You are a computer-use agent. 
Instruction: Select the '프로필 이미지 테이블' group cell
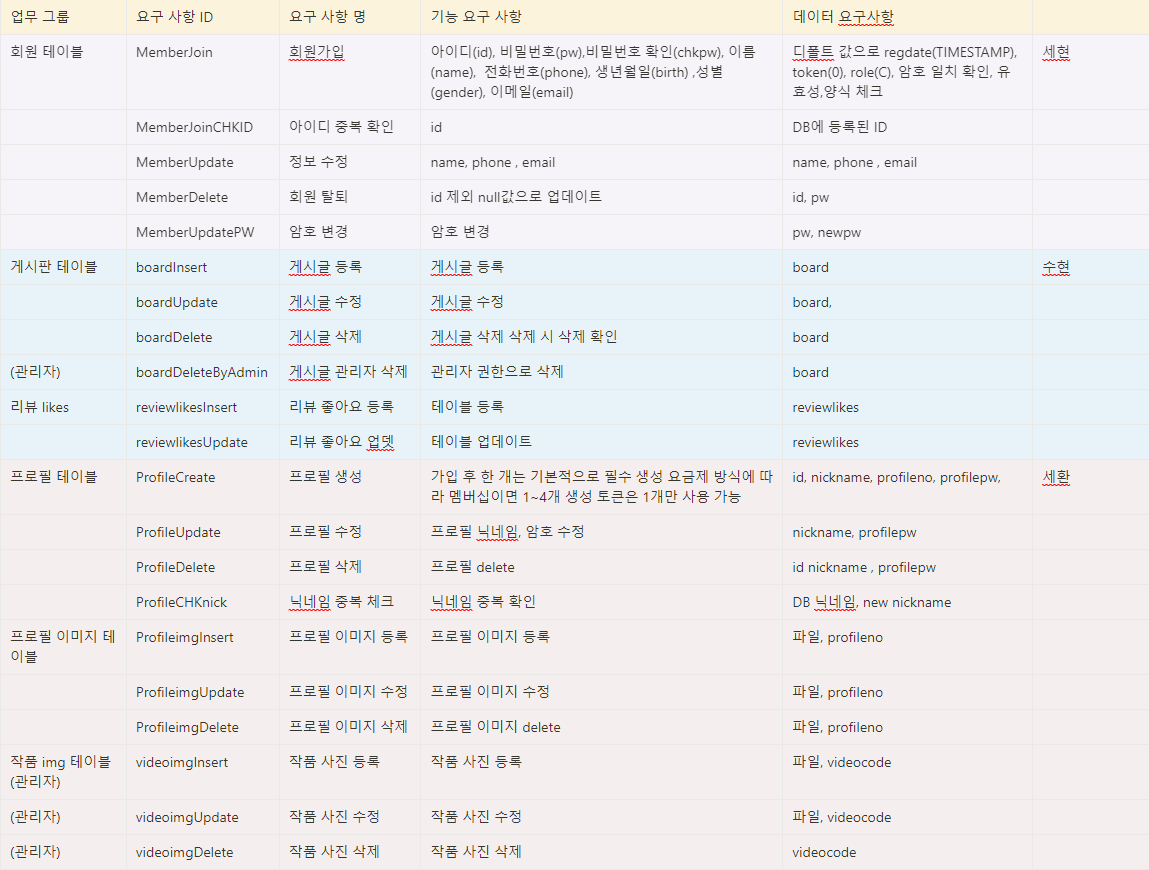[x=63, y=647]
